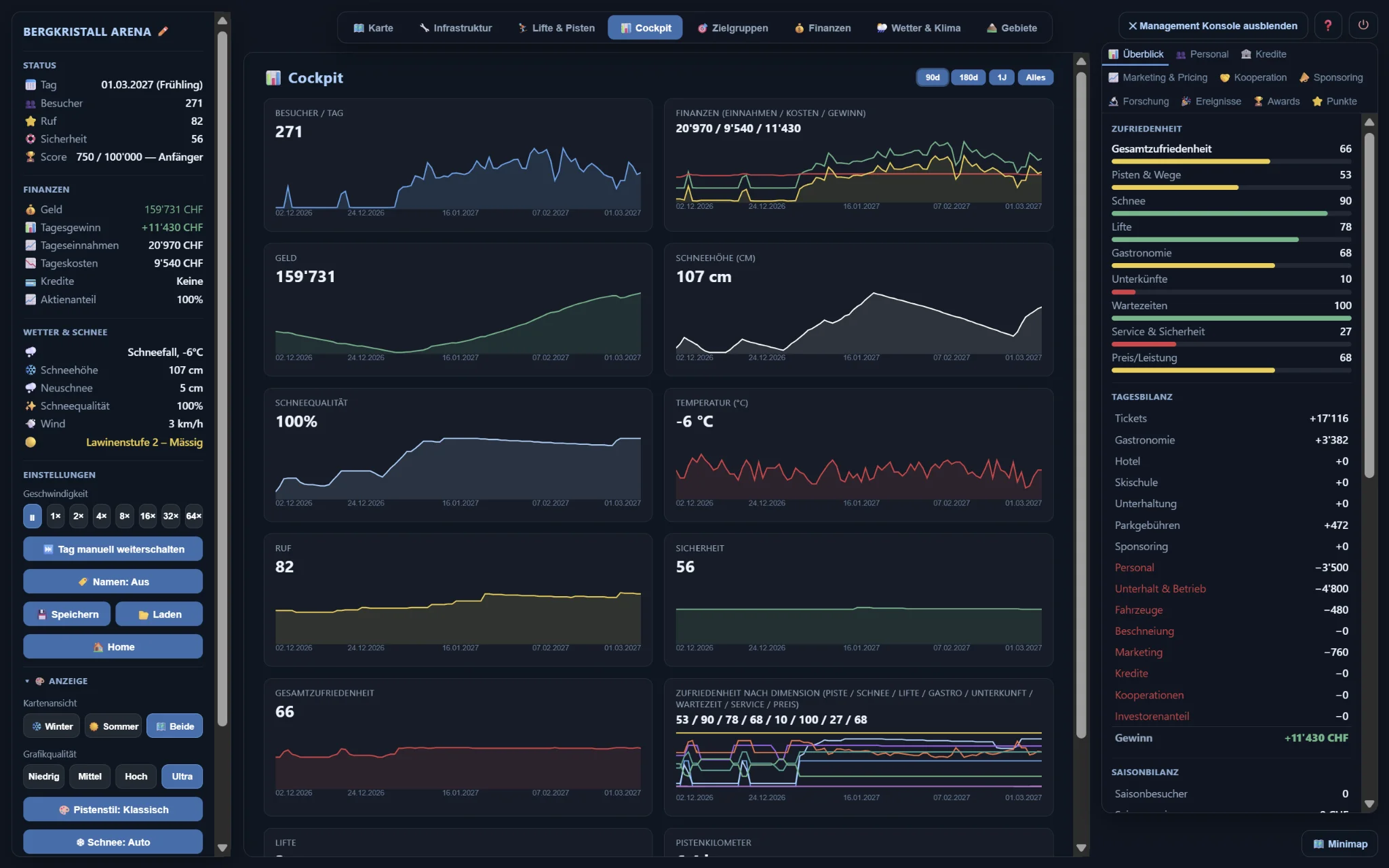Pause the game with the pause button

[32, 516]
